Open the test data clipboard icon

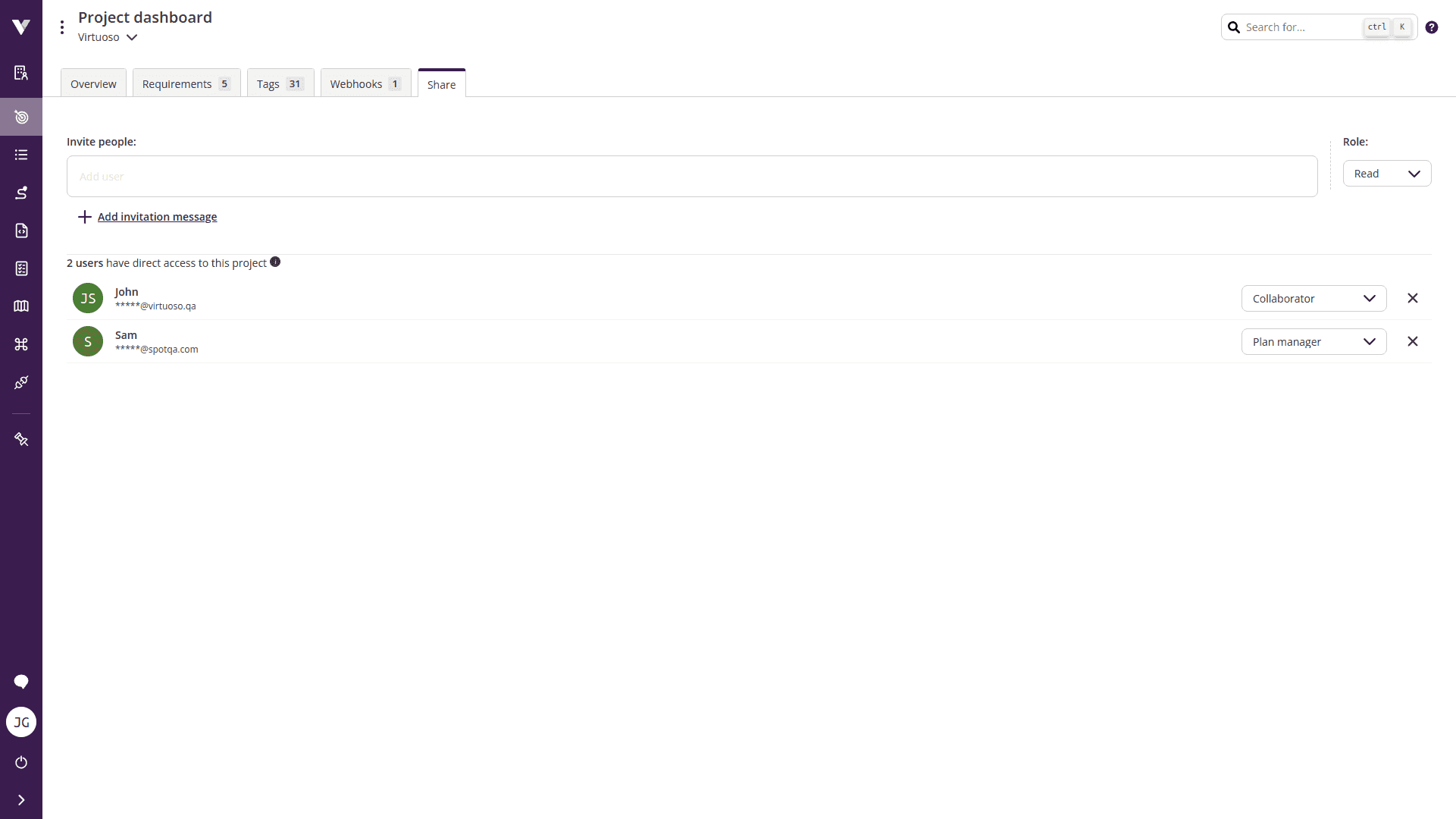21,268
